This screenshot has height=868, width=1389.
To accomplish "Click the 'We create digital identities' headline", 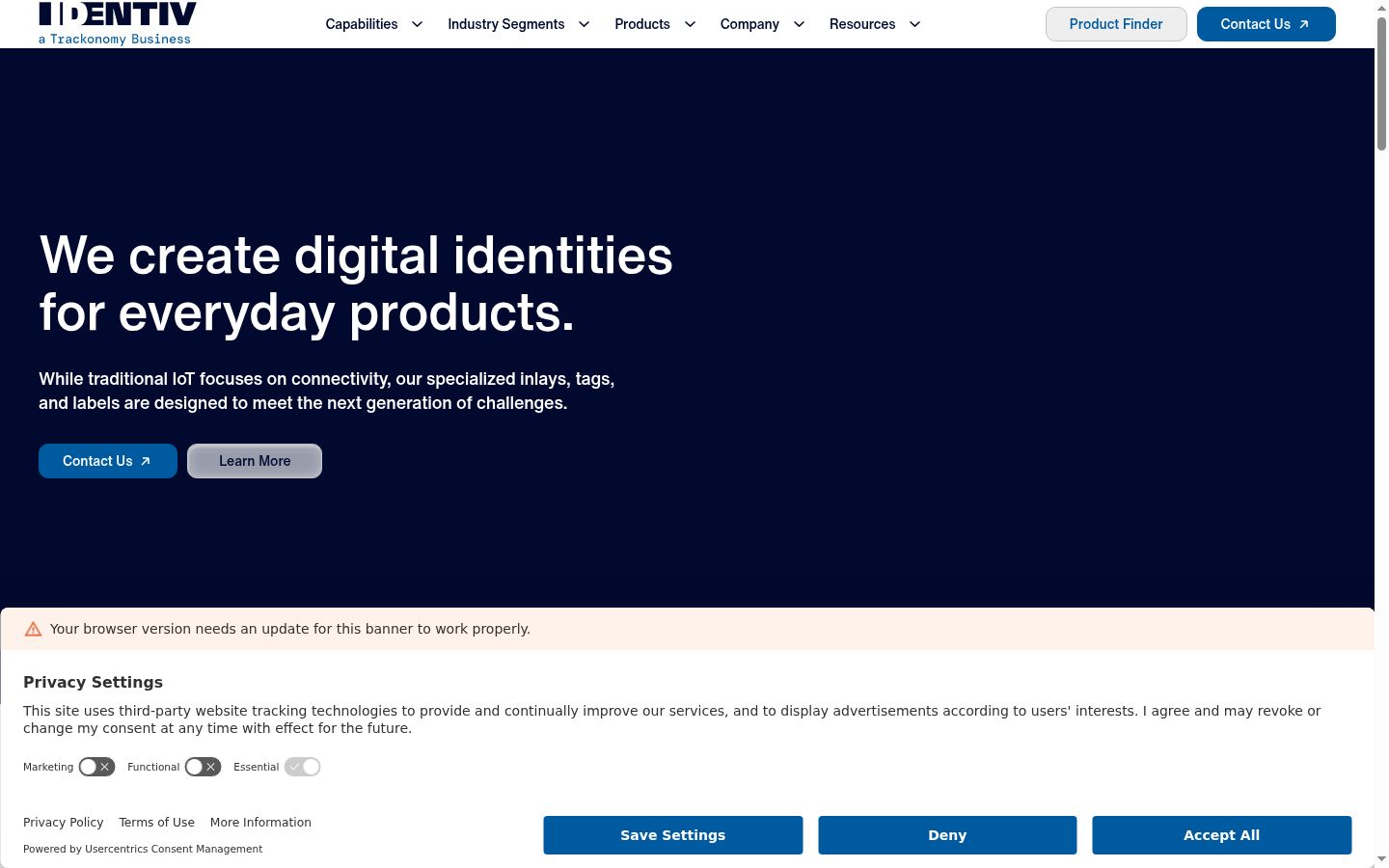I will pos(356,284).
